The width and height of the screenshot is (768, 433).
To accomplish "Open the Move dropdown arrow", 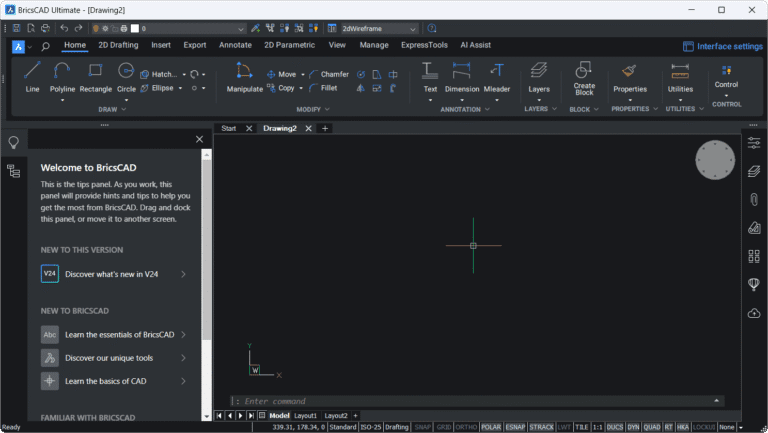I will pyautogui.click(x=303, y=74).
